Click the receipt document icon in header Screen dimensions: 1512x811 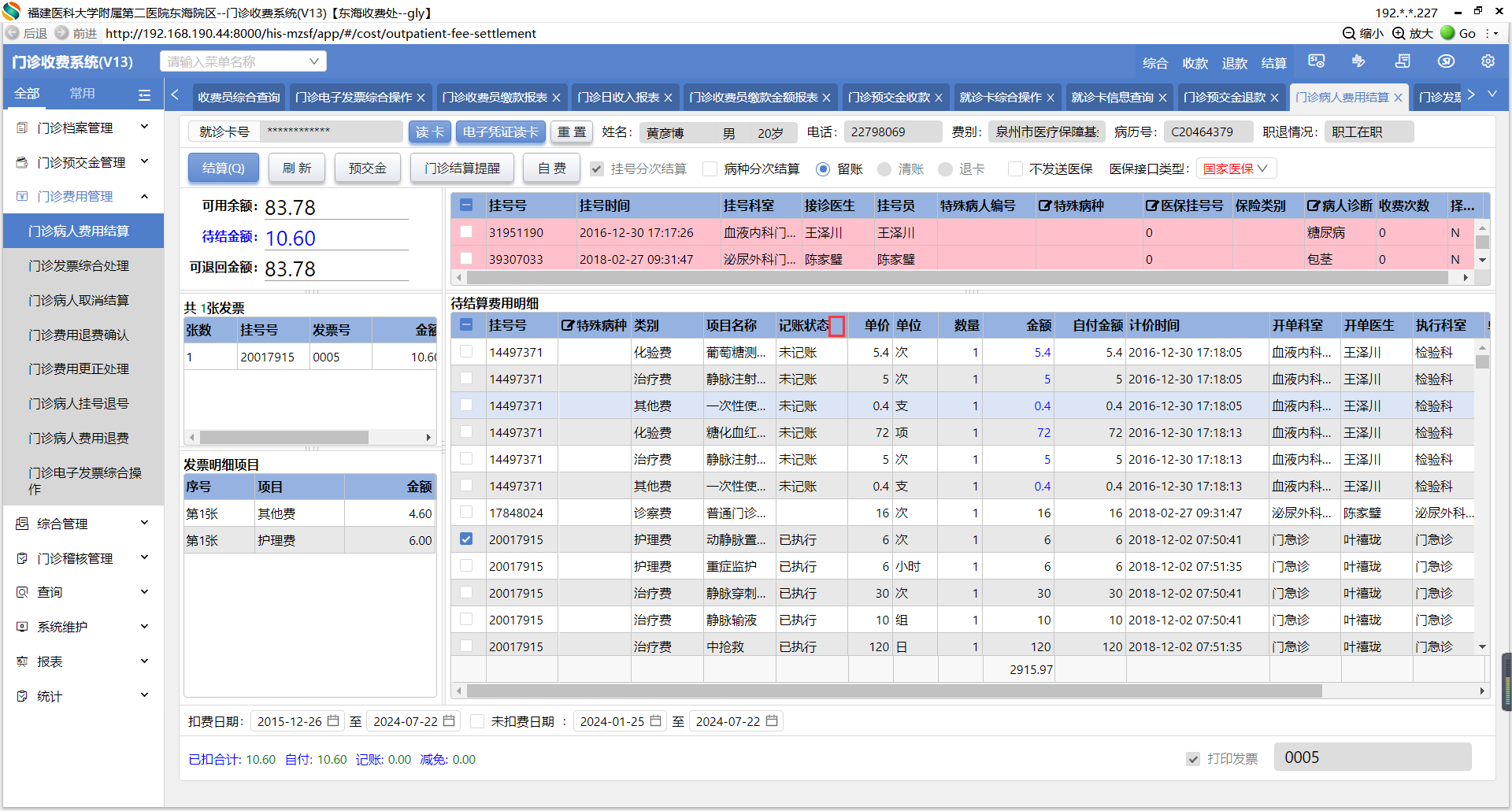tap(1403, 61)
